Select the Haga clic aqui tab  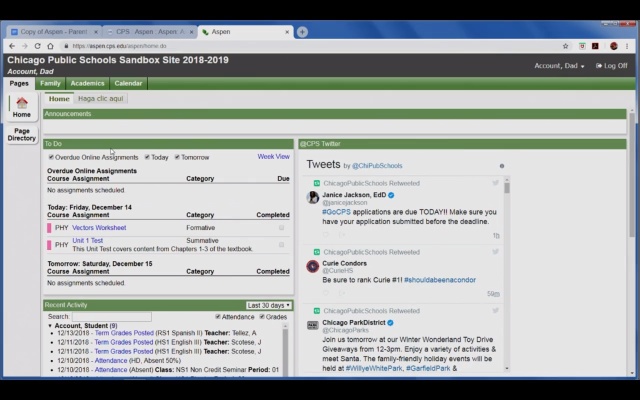pos(100,99)
